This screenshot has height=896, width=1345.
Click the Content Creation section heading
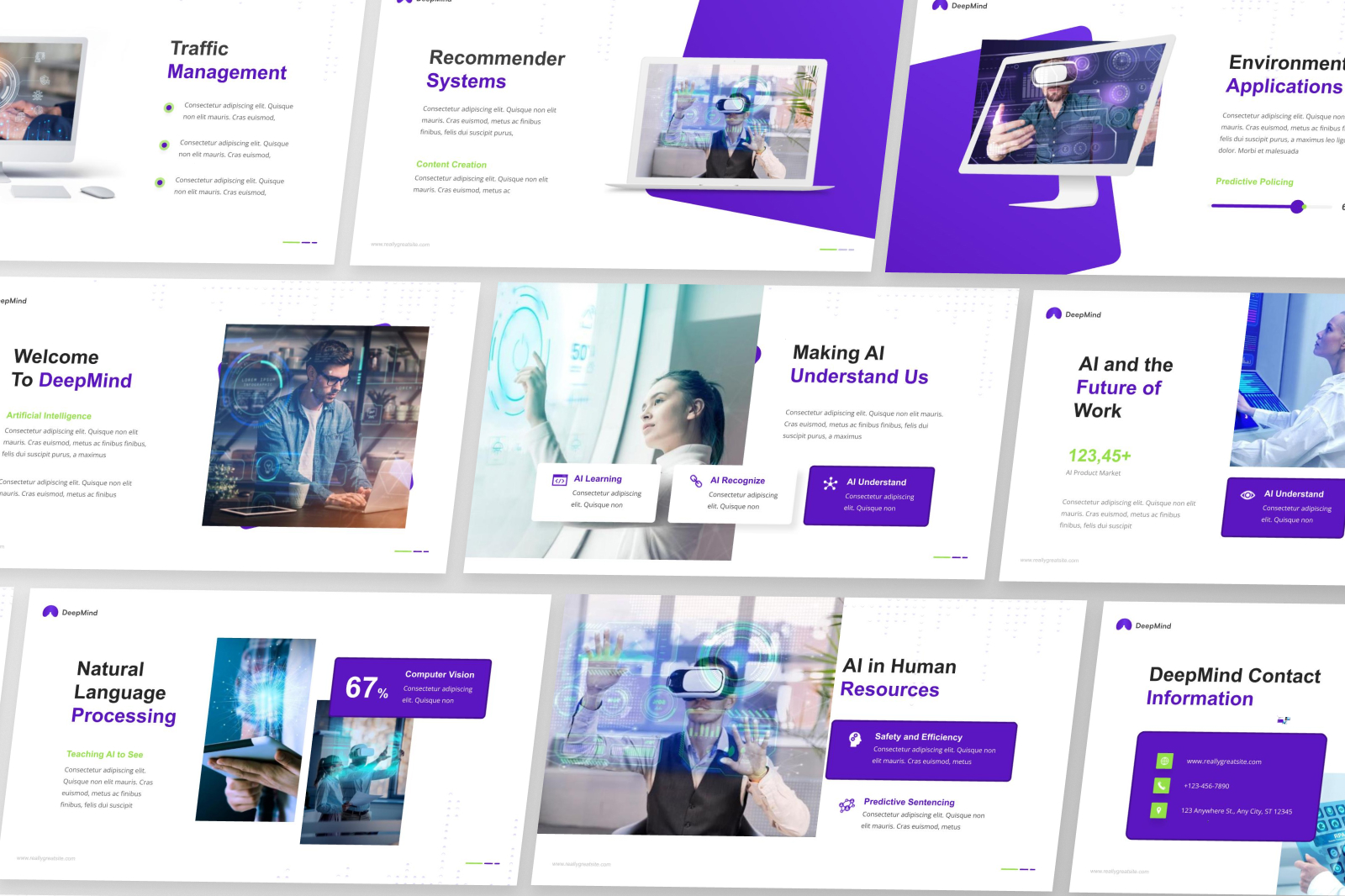(450, 164)
